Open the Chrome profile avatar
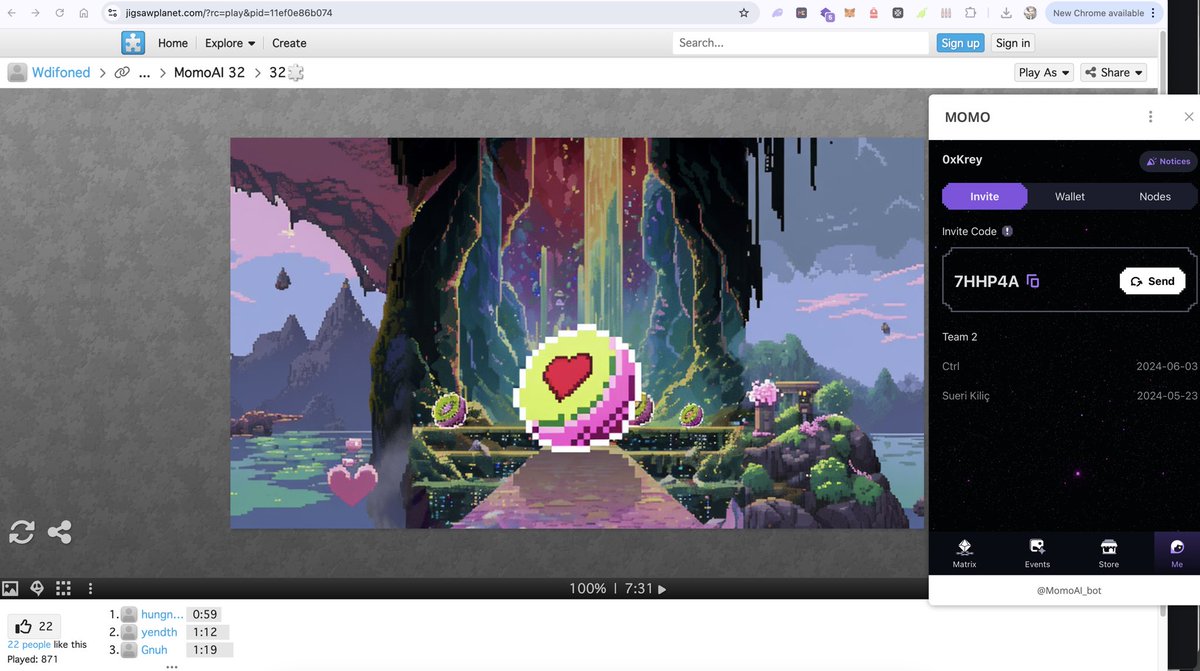The image size is (1200, 671). 1030,13
